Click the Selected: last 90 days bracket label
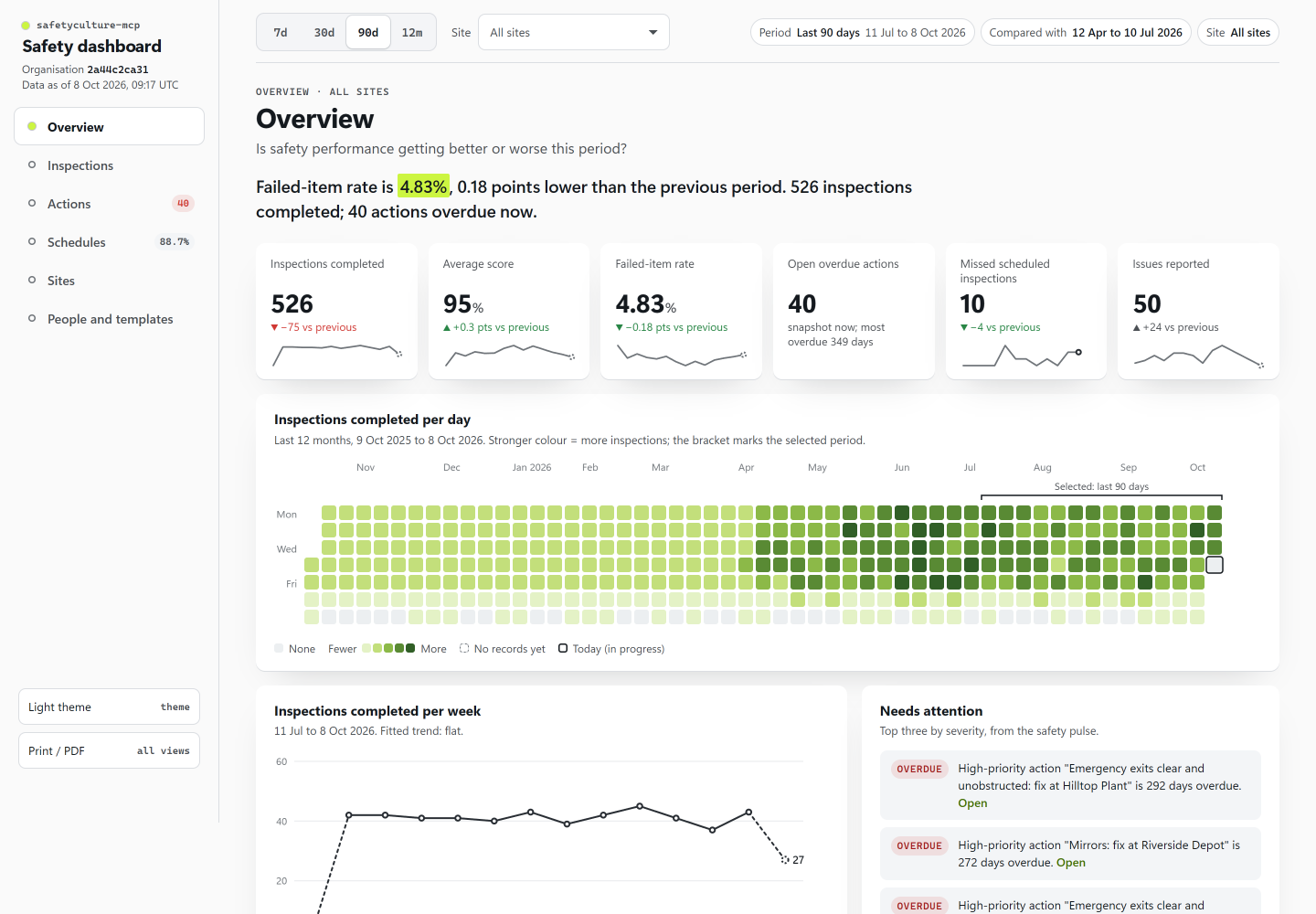The height and width of the screenshot is (914, 1316). coord(1101,486)
